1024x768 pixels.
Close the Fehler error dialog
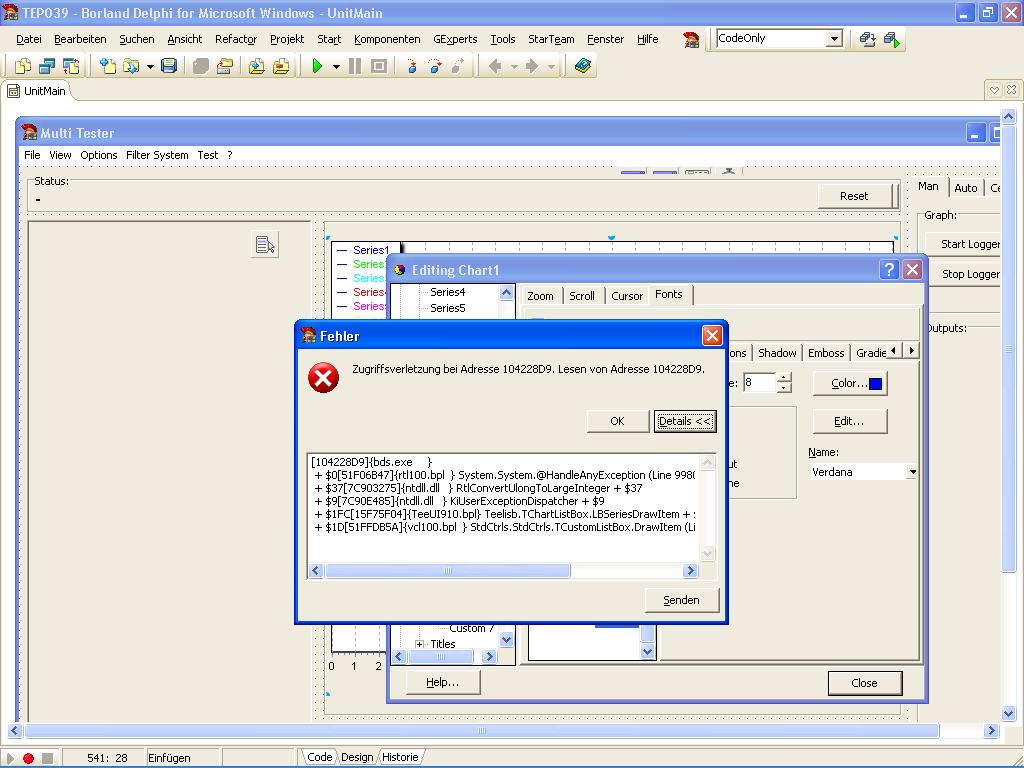pyautogui.click(x=712, y=336)
